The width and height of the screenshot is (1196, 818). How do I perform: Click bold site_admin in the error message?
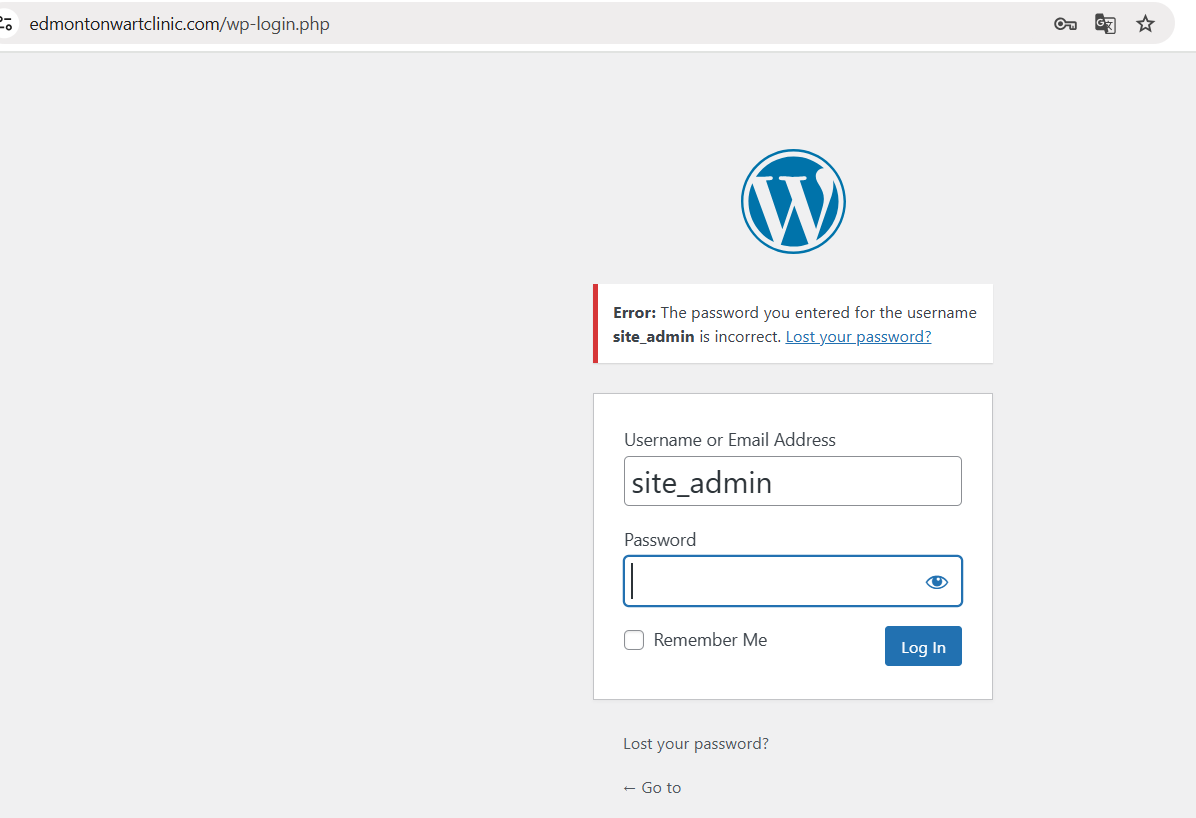[x=654, y=337]
